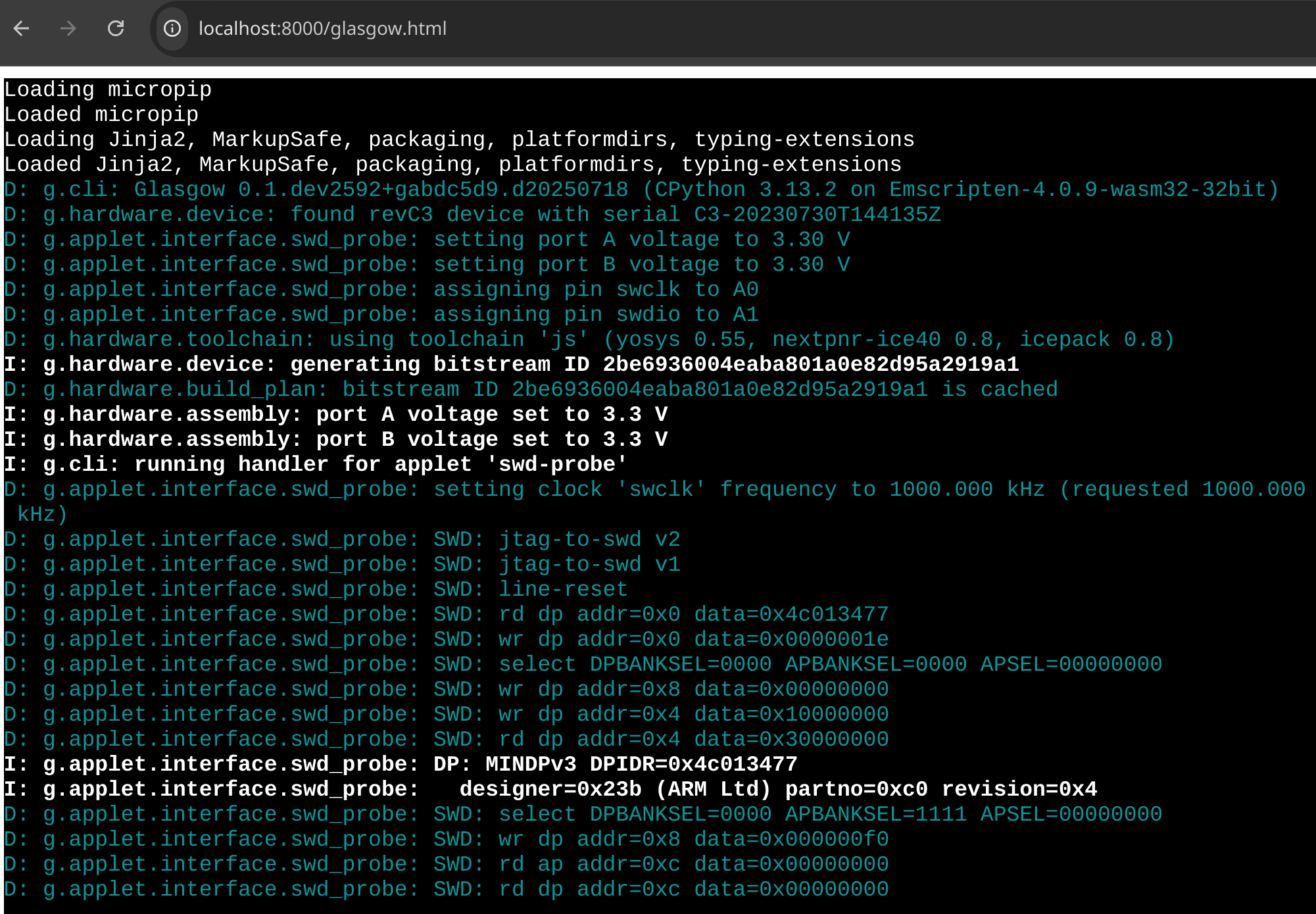1316x914 pixels.
Task: Click the 'Loaded micropip' log line
Action: (x=101, y=114)
